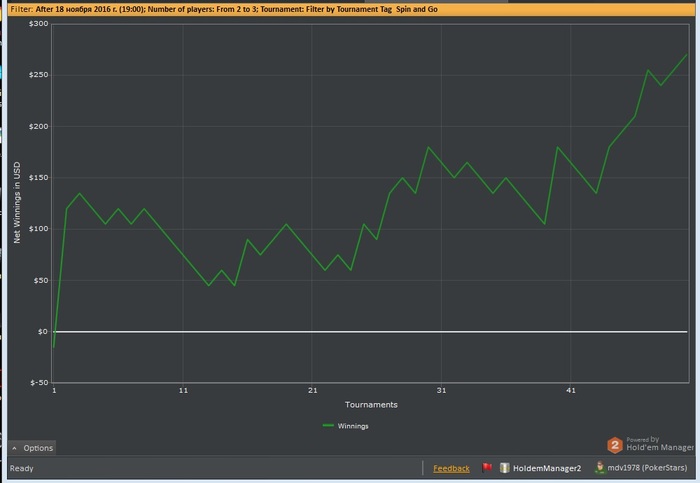Click the red flag icon in status bar
Screen dimensions: 700x483
click(x=487, y=468)
